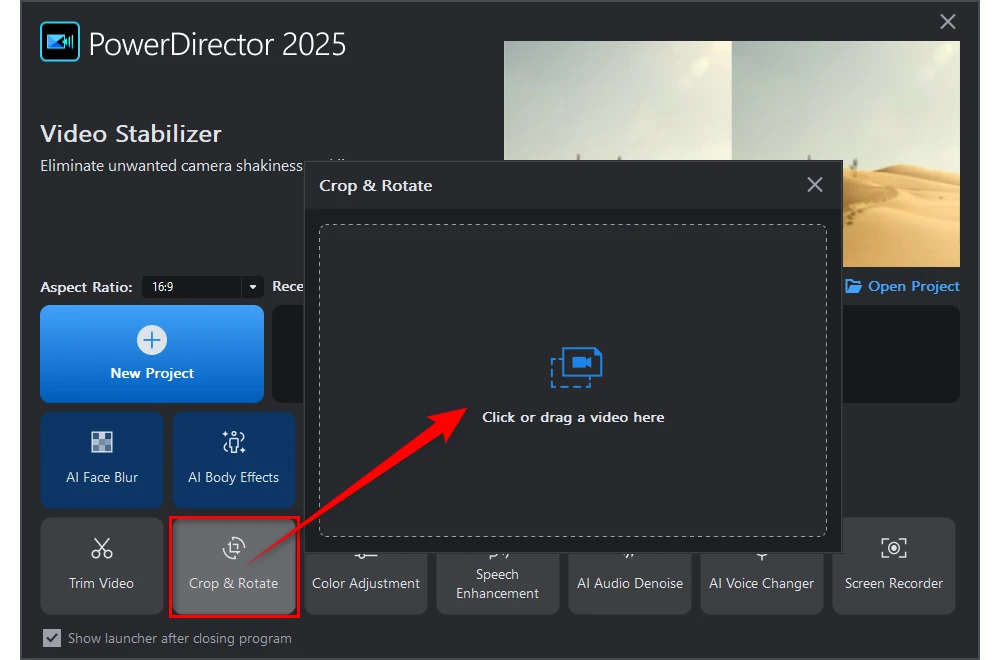Image resolution: width=1000 pixels, height=660 pixels.
Task: Select the Trim Video scissors icon
Action: (102, 548)
